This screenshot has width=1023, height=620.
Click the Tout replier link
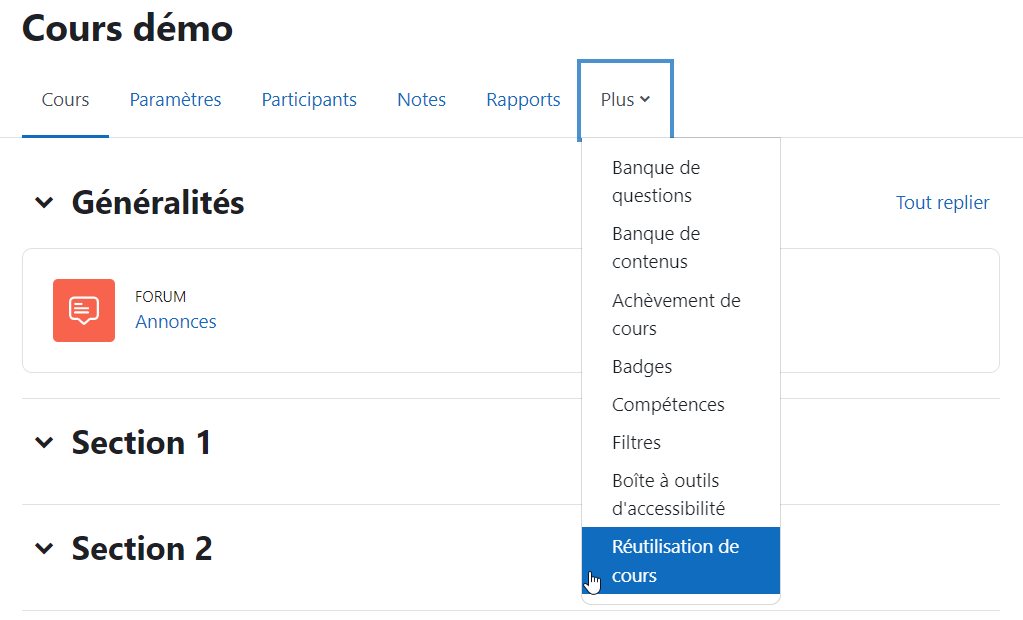(x=942, y=203)
